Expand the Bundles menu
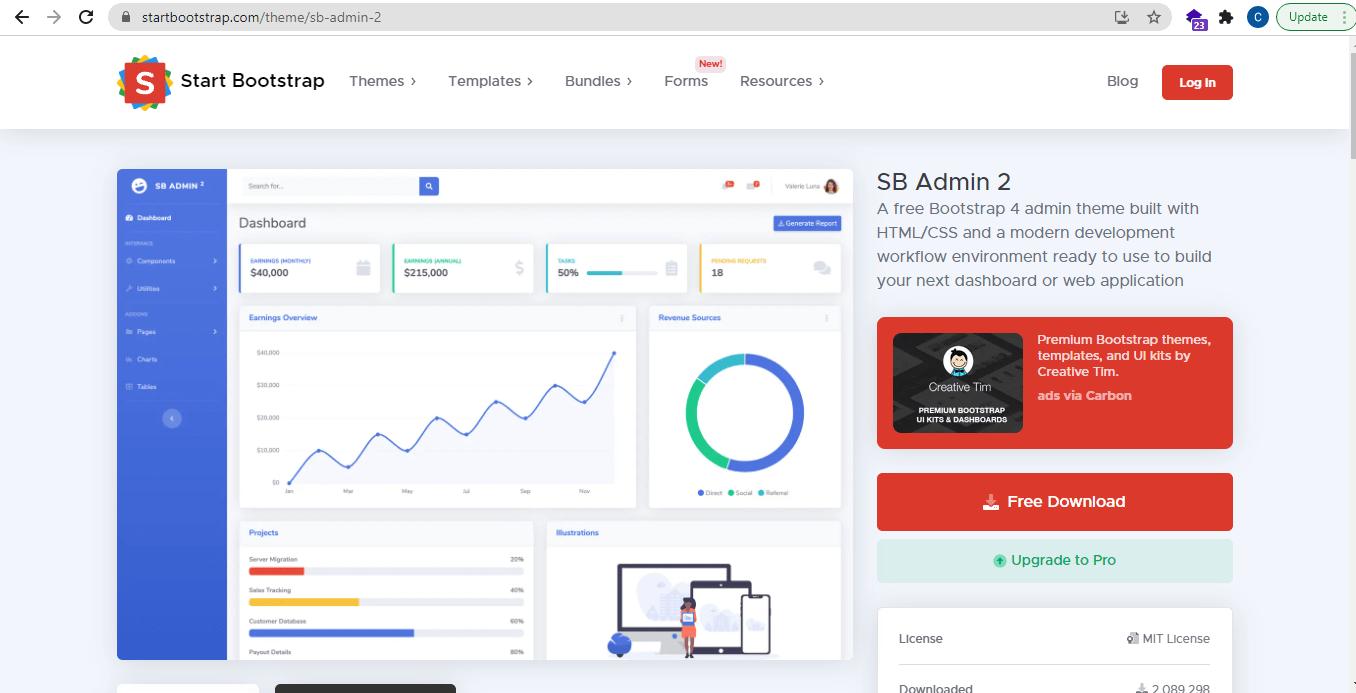 pos(598,81)
